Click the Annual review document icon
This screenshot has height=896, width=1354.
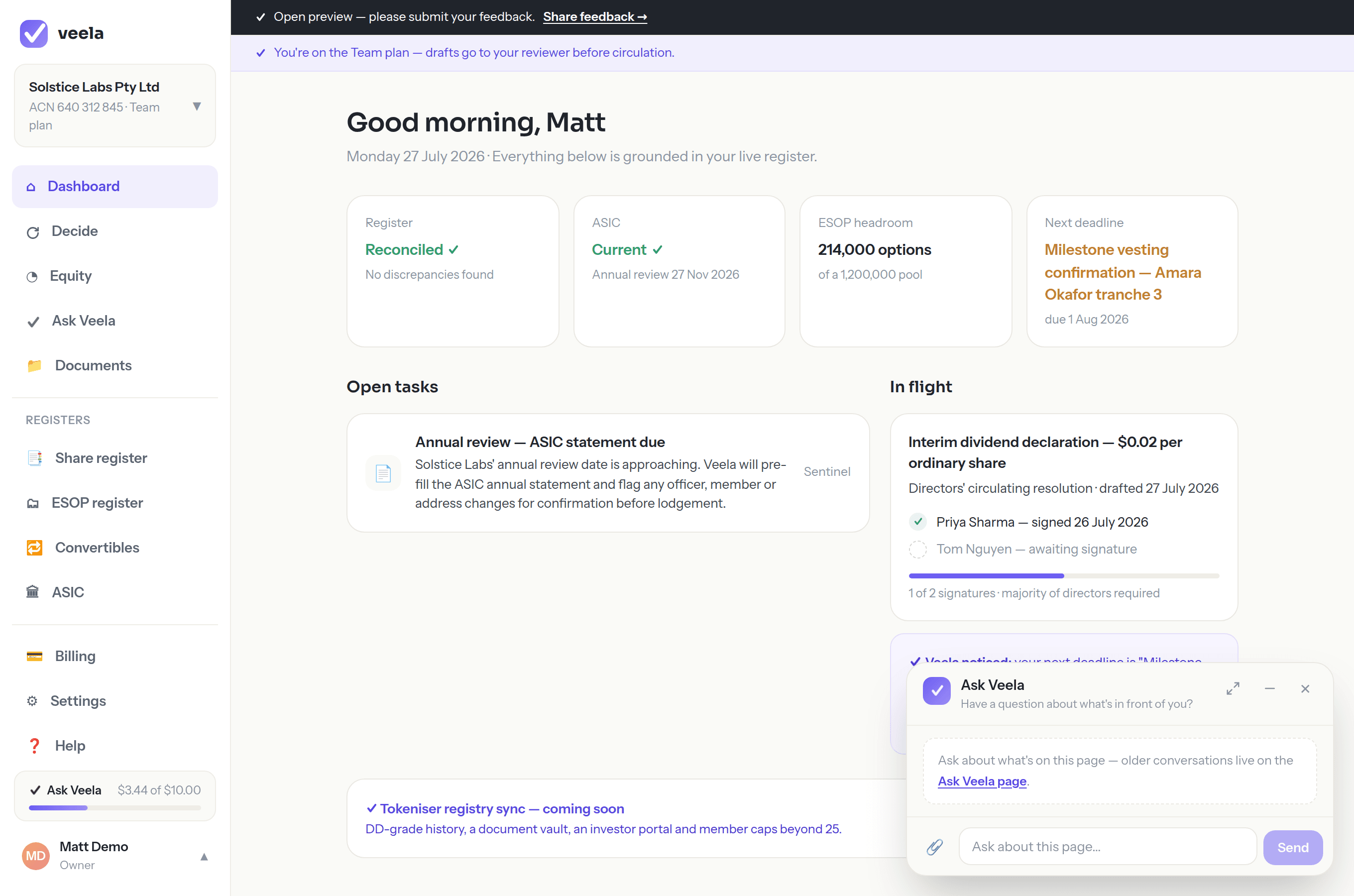(383, 473)
